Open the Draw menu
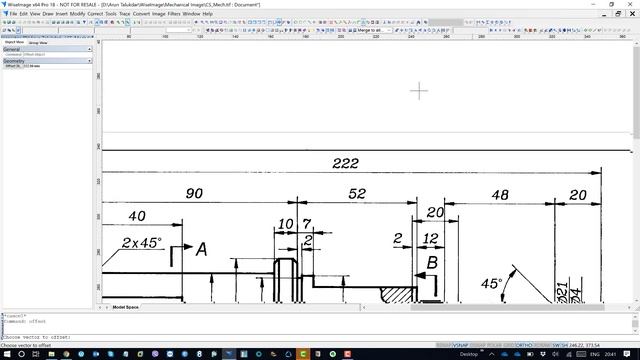Screen dimensions: 640x360 [48, 13]
